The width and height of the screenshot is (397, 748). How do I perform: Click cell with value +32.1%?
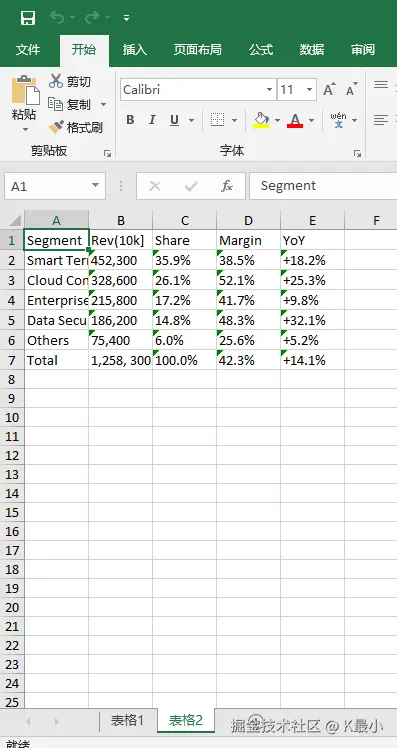[x=313, y=321]
